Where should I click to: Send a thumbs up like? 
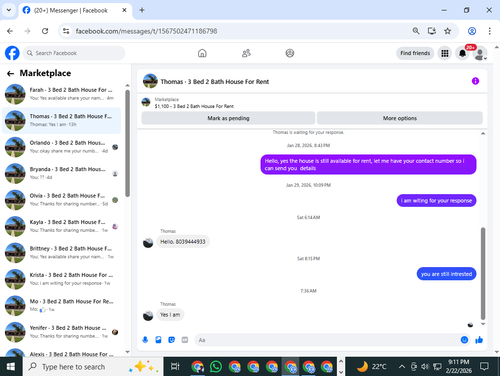click(479, 340)
